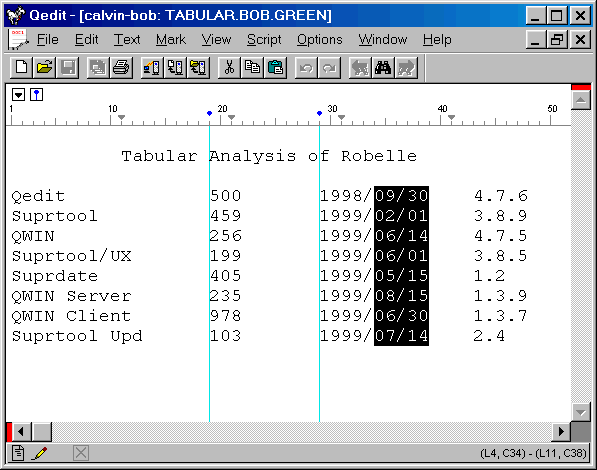The image size is (597, 470).
Task: Open the Options menu
Action: pos(319,40)
